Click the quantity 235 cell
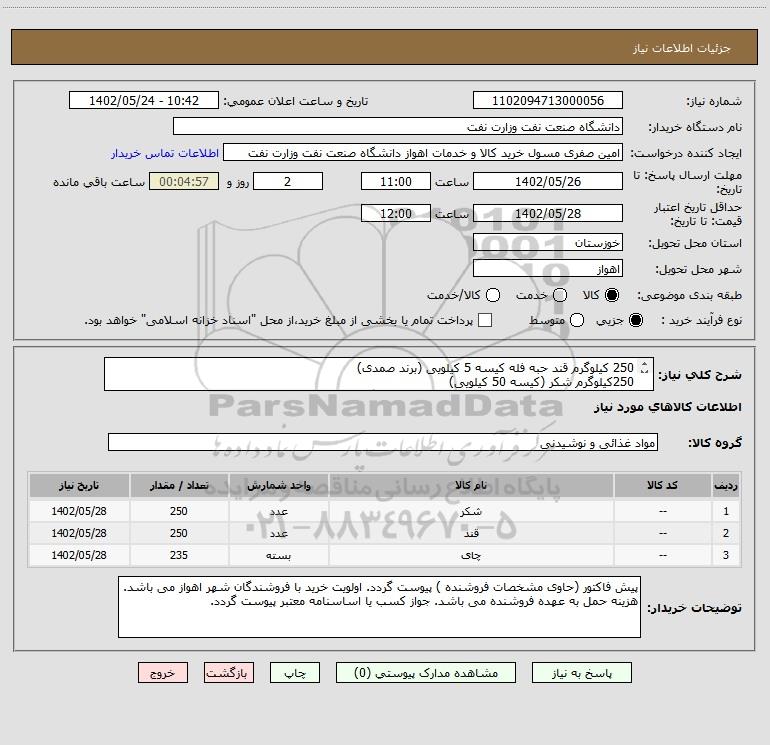The width and height of the screenshot is (770, 745). click(x=179, y=555)
